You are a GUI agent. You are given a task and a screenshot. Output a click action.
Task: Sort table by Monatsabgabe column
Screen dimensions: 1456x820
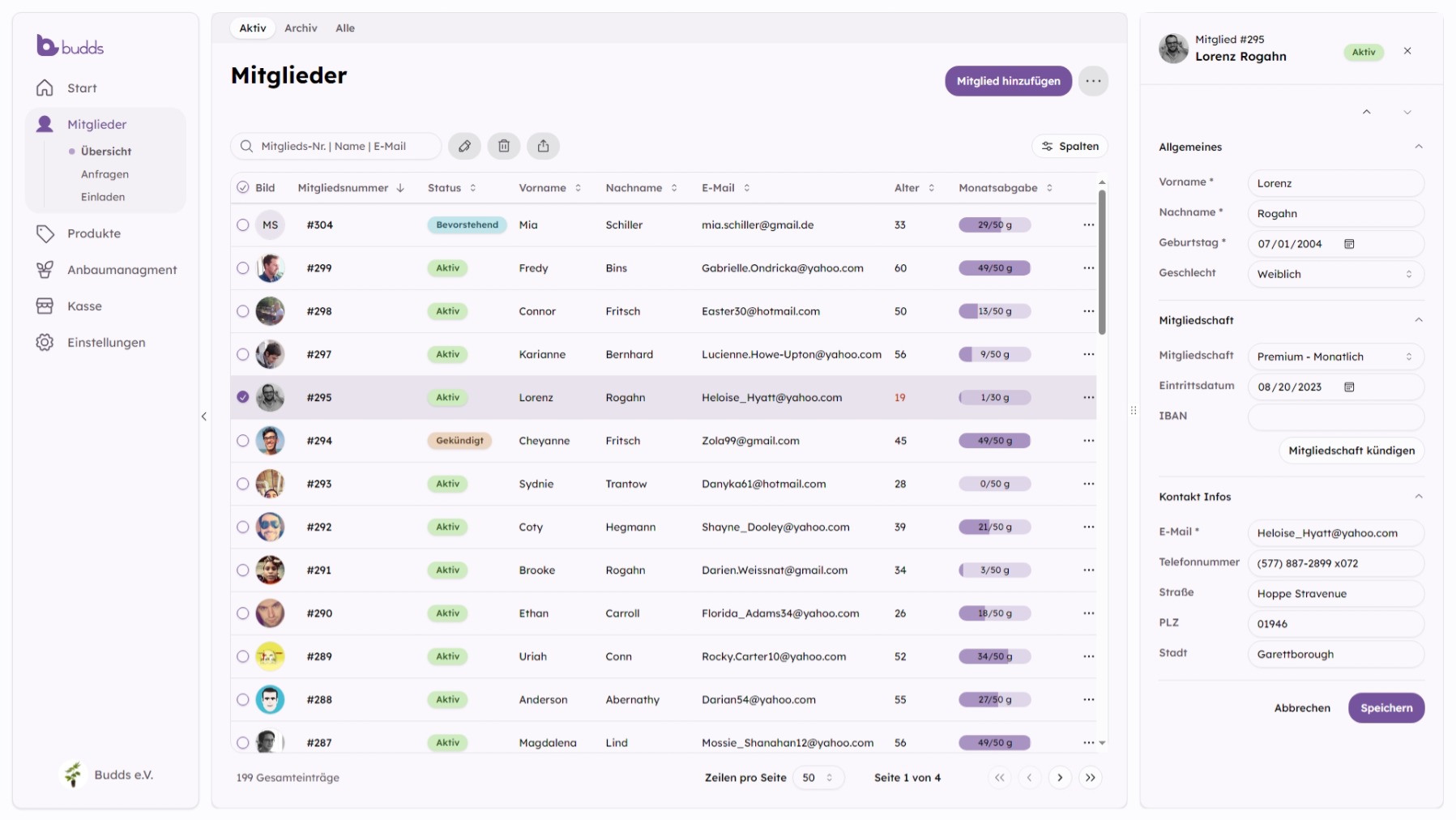tap(1006, 188)
